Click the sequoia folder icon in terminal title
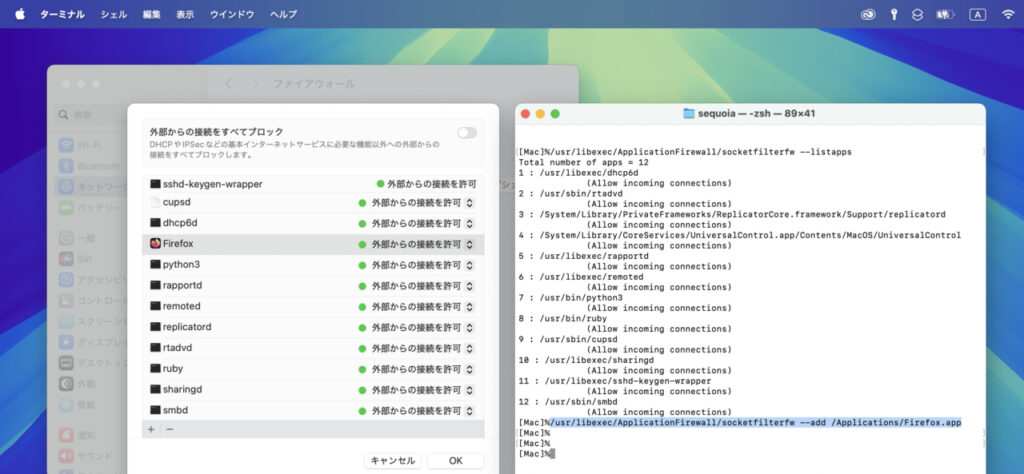This screenshot has height=474, width=1024. (688, 113)
